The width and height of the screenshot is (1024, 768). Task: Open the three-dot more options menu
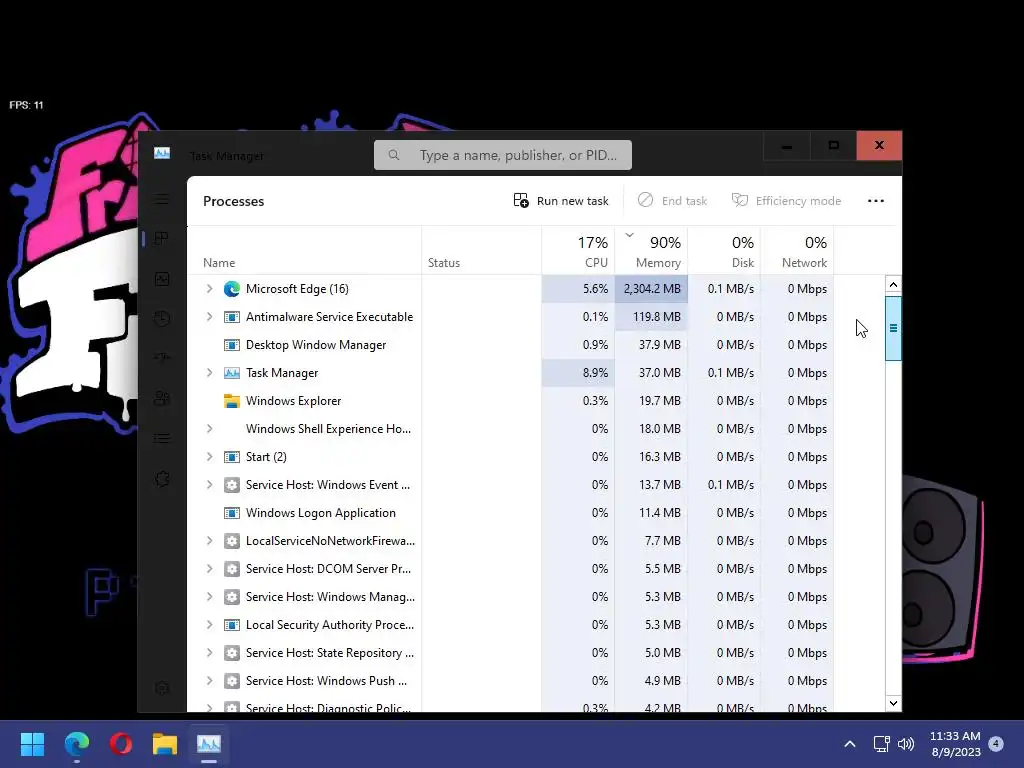(x=876, y=200)
